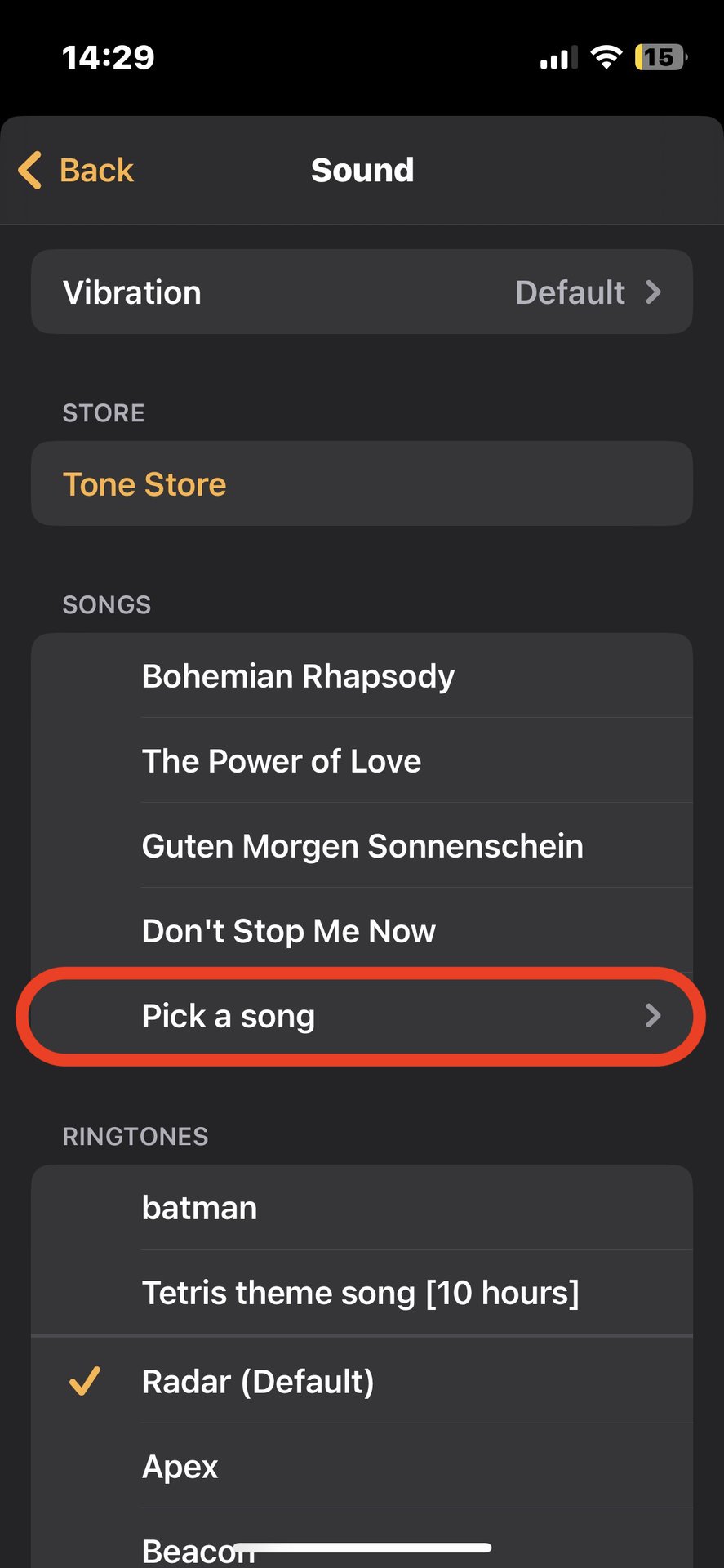Image resolution: width=724 pixels, height=1568 pixels.
Task: Select Guten Morgen Sonnenschein song
Action: [362, 846]
